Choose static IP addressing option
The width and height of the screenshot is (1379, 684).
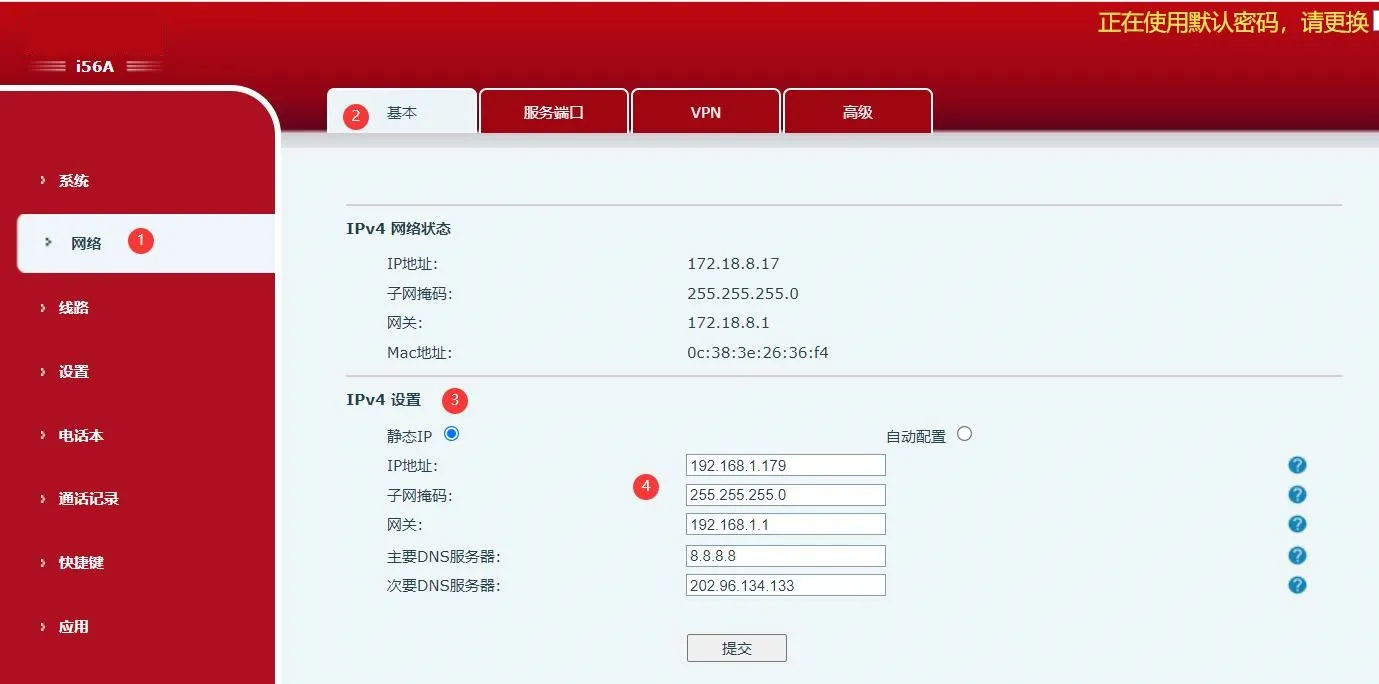point(451,433)
